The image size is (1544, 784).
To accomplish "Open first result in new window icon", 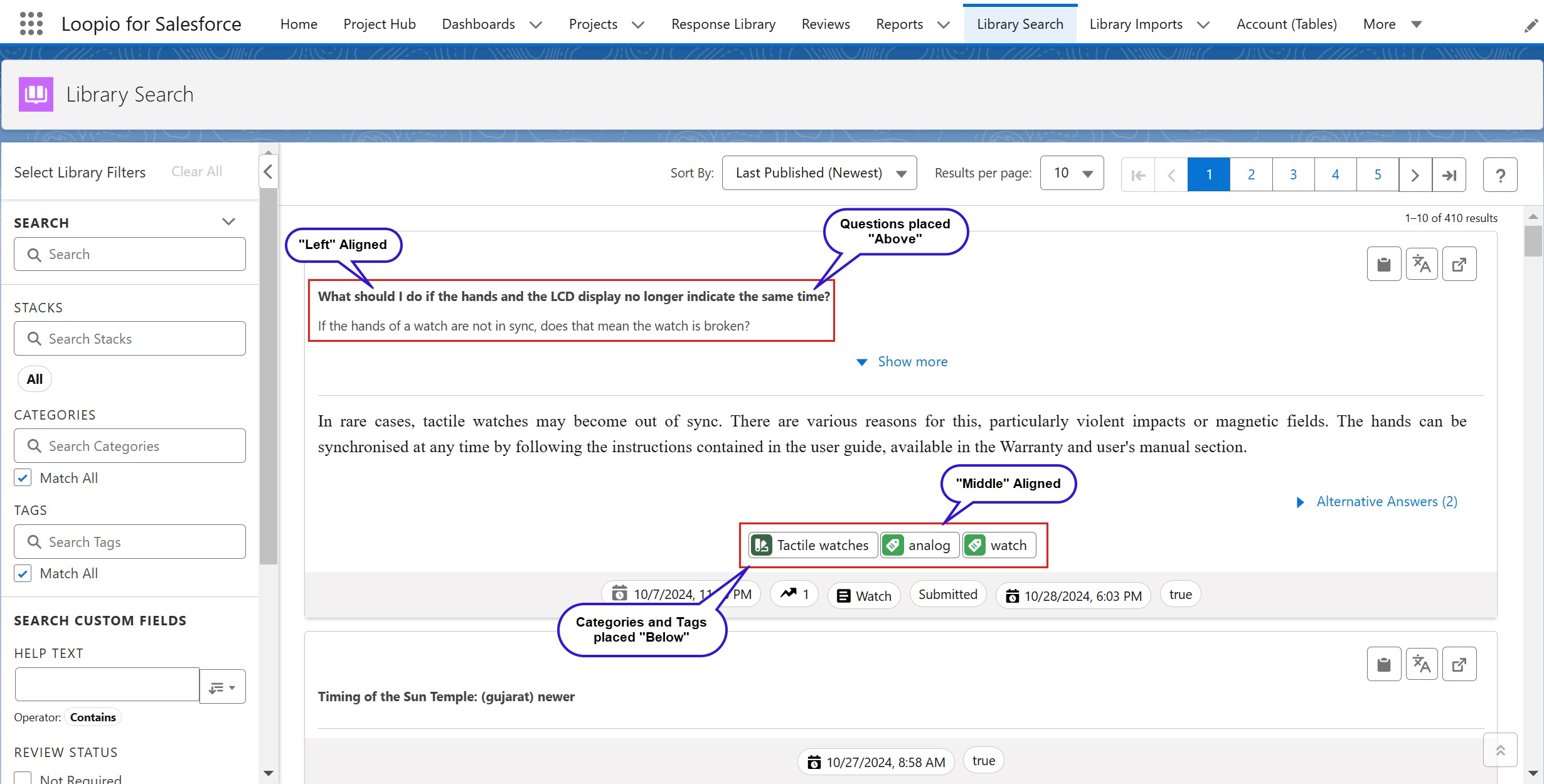I will coord(1459,264).
